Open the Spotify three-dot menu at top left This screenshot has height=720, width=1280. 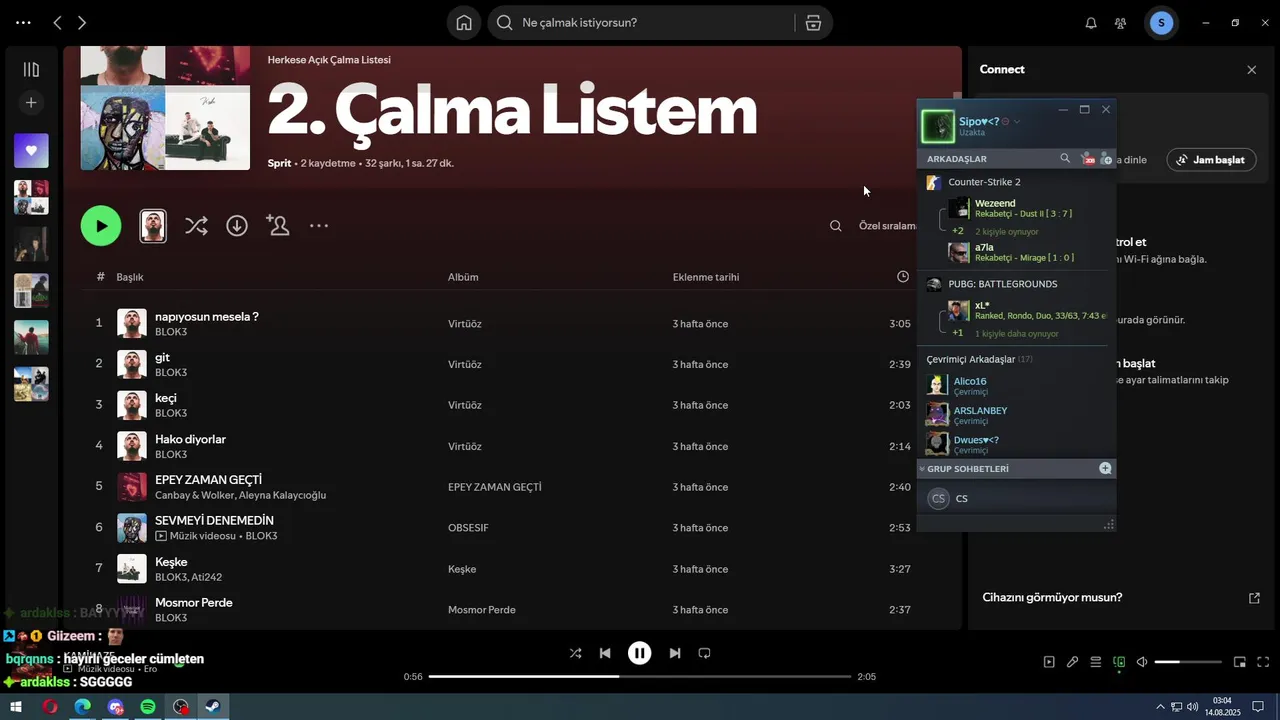23,22
